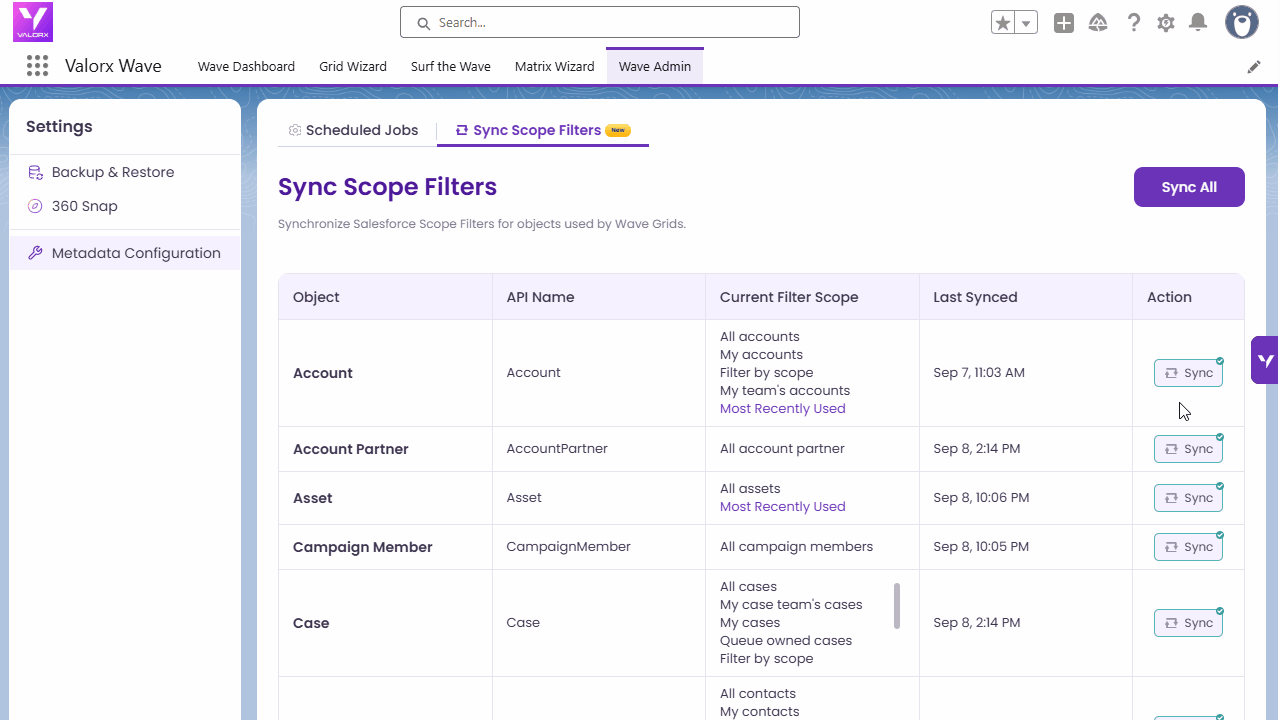This screenshot has height=720, width=1280.
Task: Open the Matrix Wizard tab
Action: click(554, 66)
